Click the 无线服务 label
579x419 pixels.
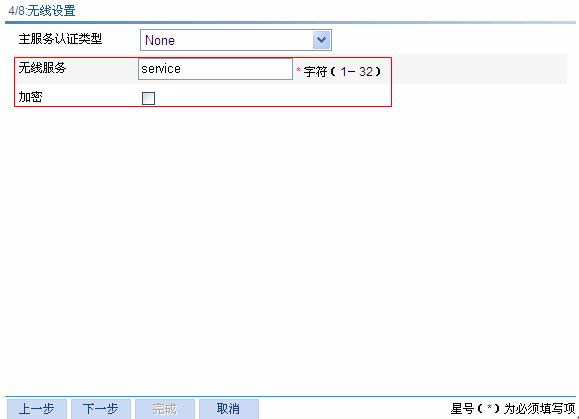click(42, 68)
